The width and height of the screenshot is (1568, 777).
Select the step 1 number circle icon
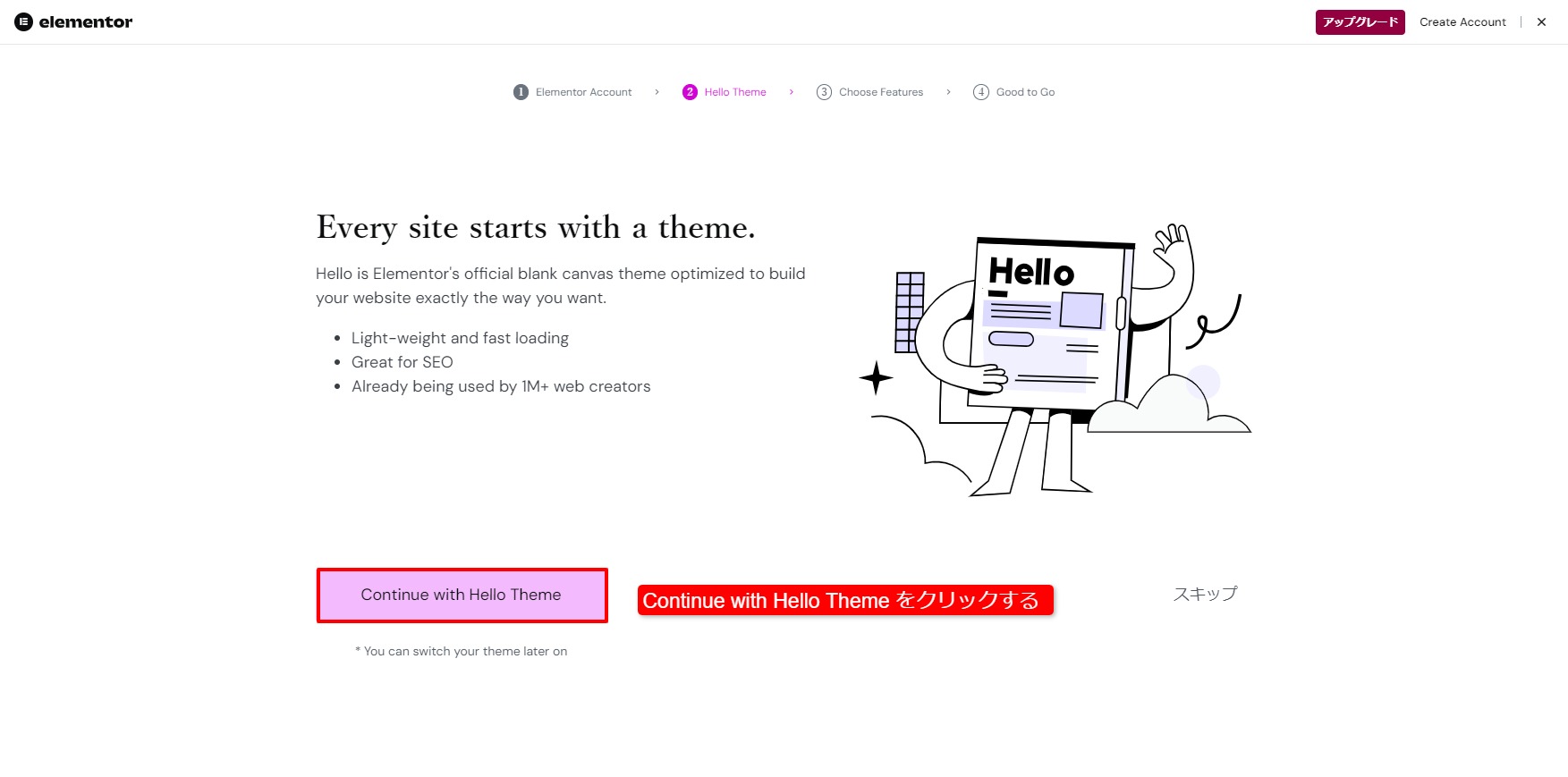[521, 92]
